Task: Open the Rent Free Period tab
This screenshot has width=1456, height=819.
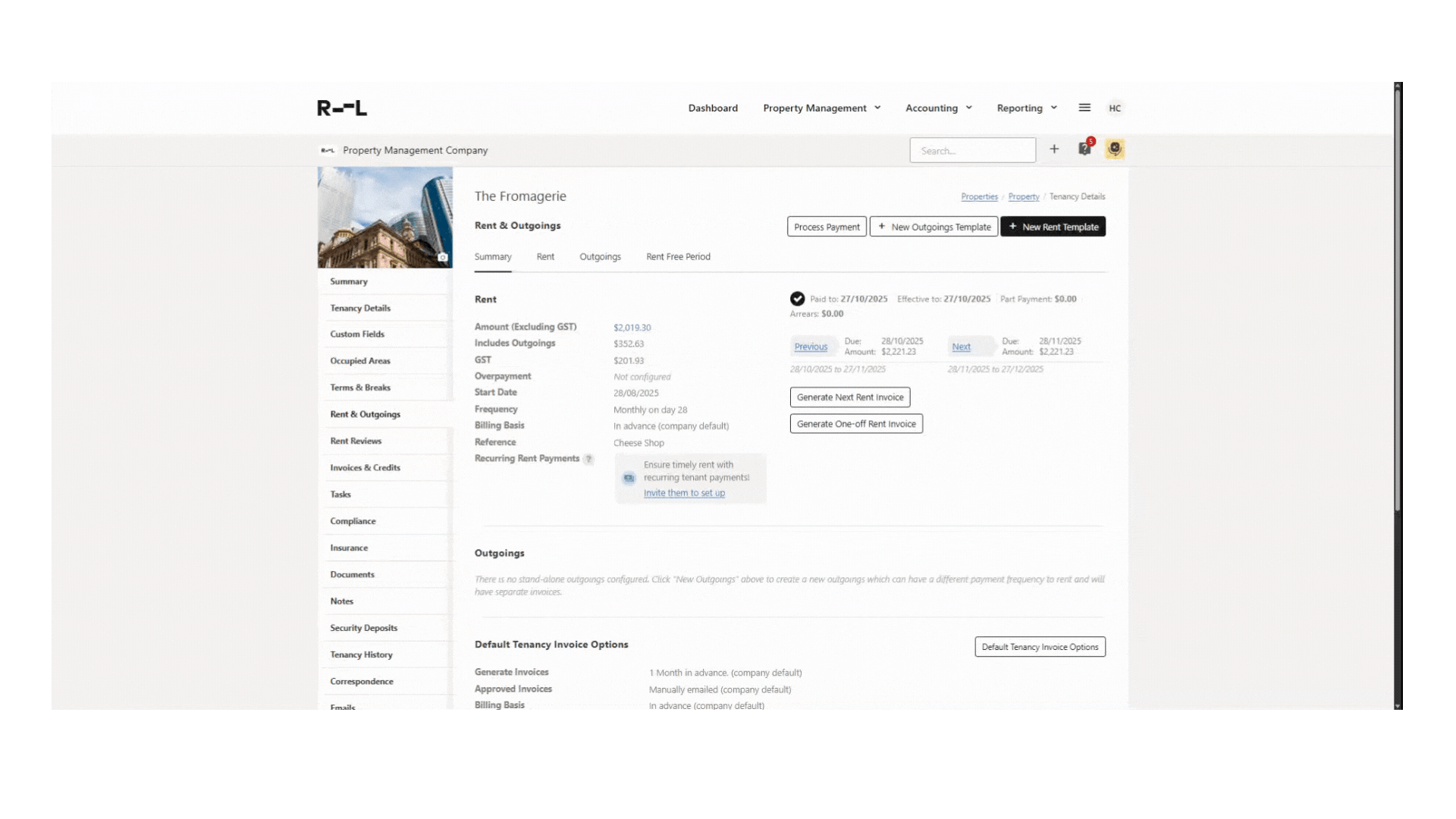Action: pos(677,256)
